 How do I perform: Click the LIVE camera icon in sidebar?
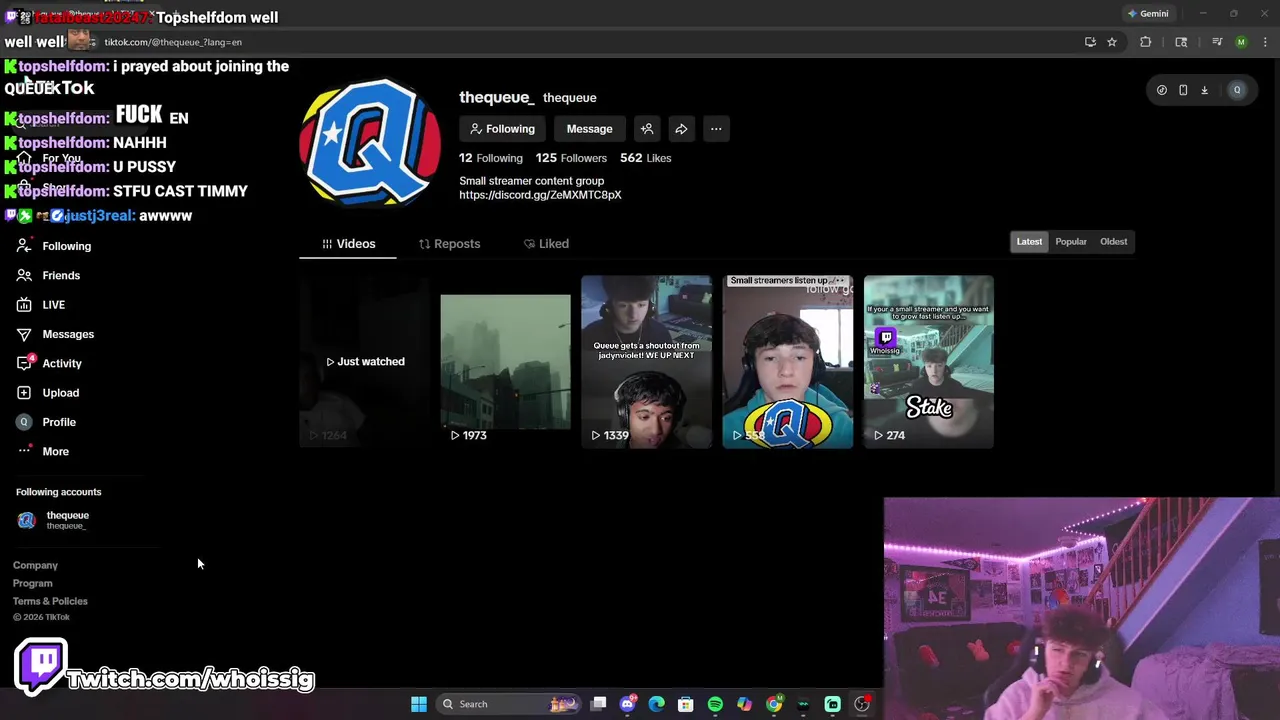[24, 305]
